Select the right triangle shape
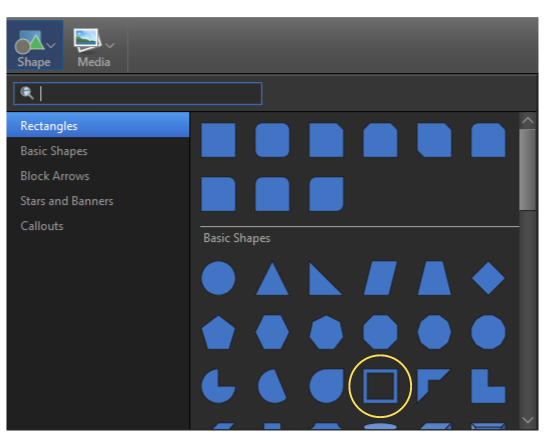545x446 pixels. (326, 278)
